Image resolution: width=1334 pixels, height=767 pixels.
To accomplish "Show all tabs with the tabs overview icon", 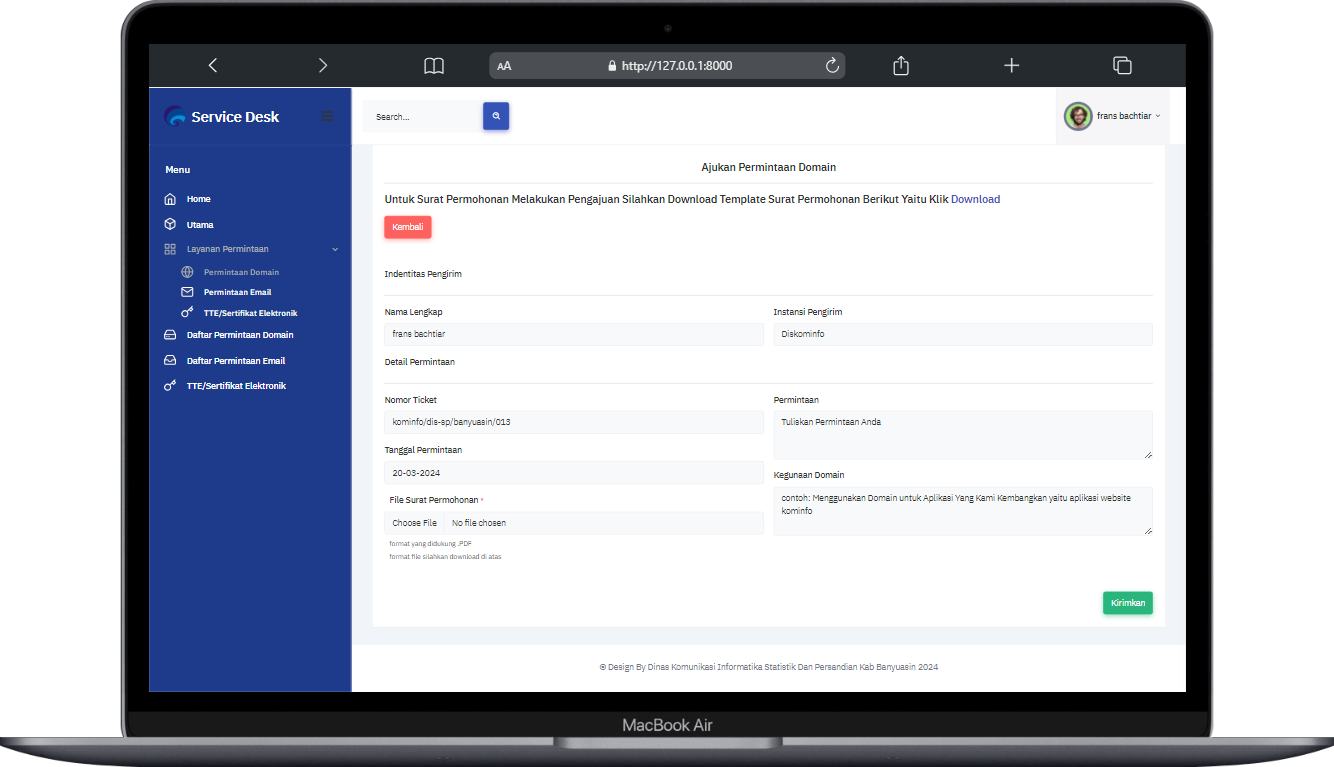I will [1122, 66].
